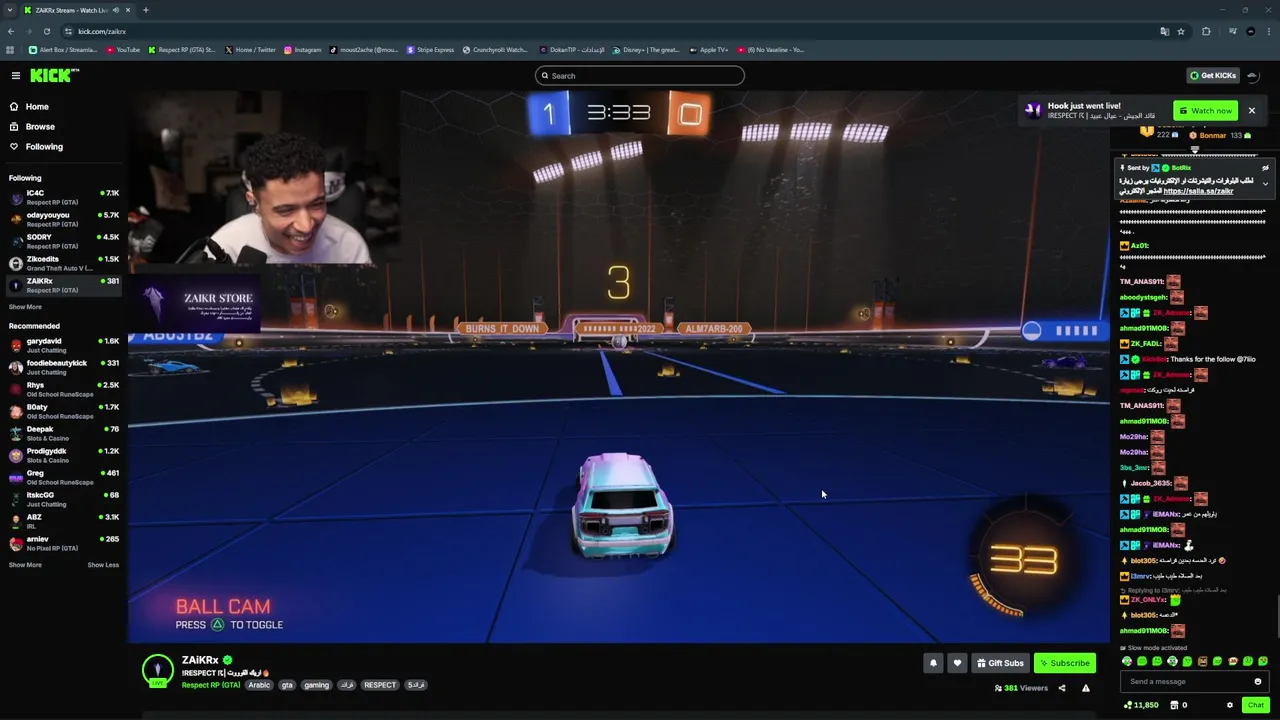Screen dimensions: 1280x720
Task: Click Watch now button
Action: [x=1205, y=110]
